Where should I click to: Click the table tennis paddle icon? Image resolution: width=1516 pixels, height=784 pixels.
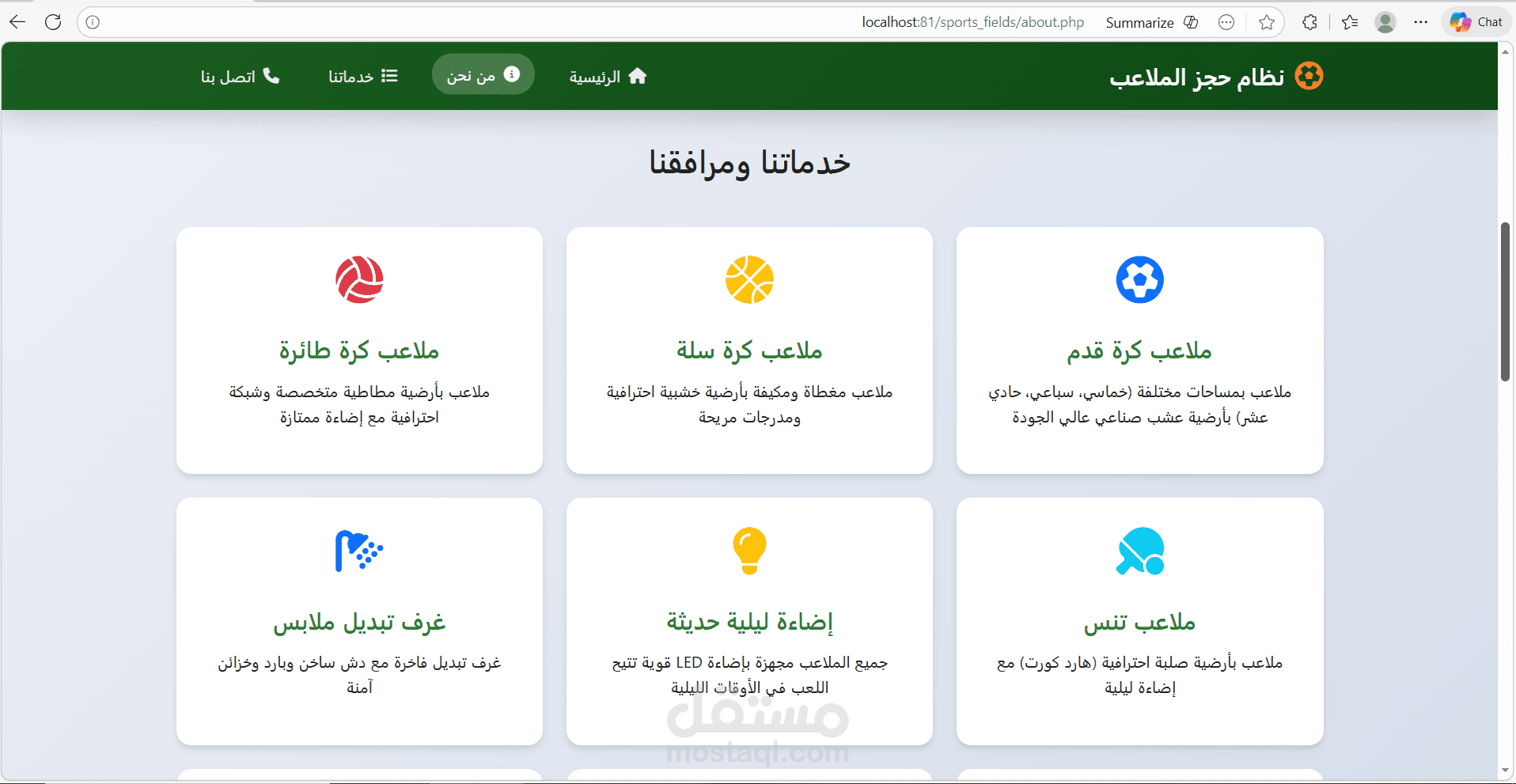pyautogui.click(x=1140, y=551)
